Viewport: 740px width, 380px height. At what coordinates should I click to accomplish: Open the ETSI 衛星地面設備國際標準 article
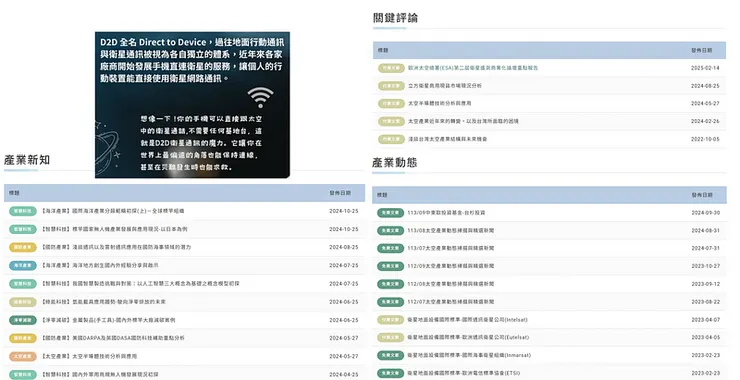(464, 373)
